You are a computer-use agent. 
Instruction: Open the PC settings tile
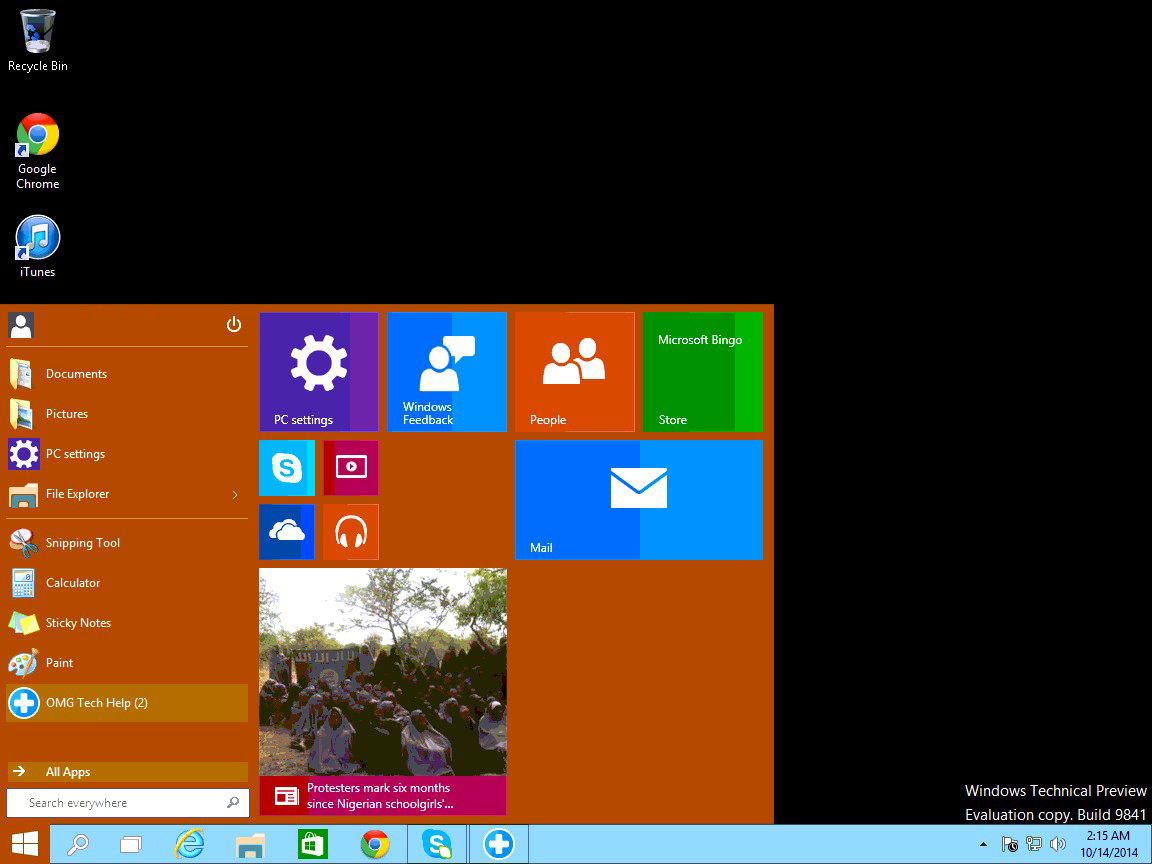coord(319,372)
